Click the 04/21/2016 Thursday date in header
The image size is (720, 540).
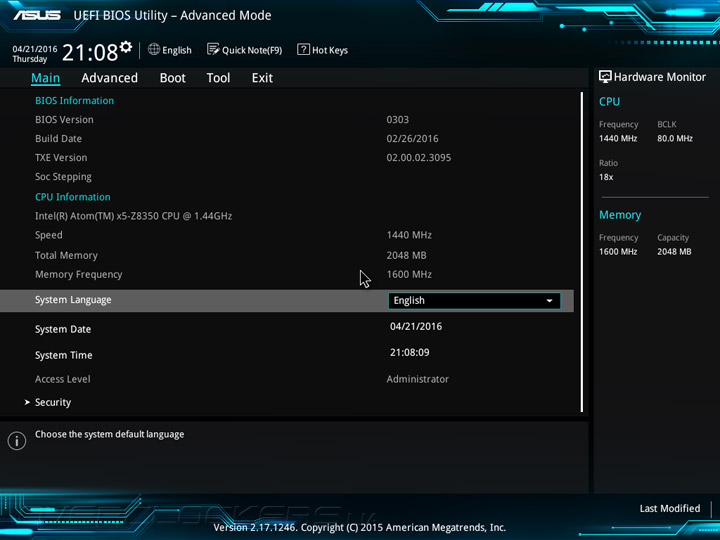35,54
